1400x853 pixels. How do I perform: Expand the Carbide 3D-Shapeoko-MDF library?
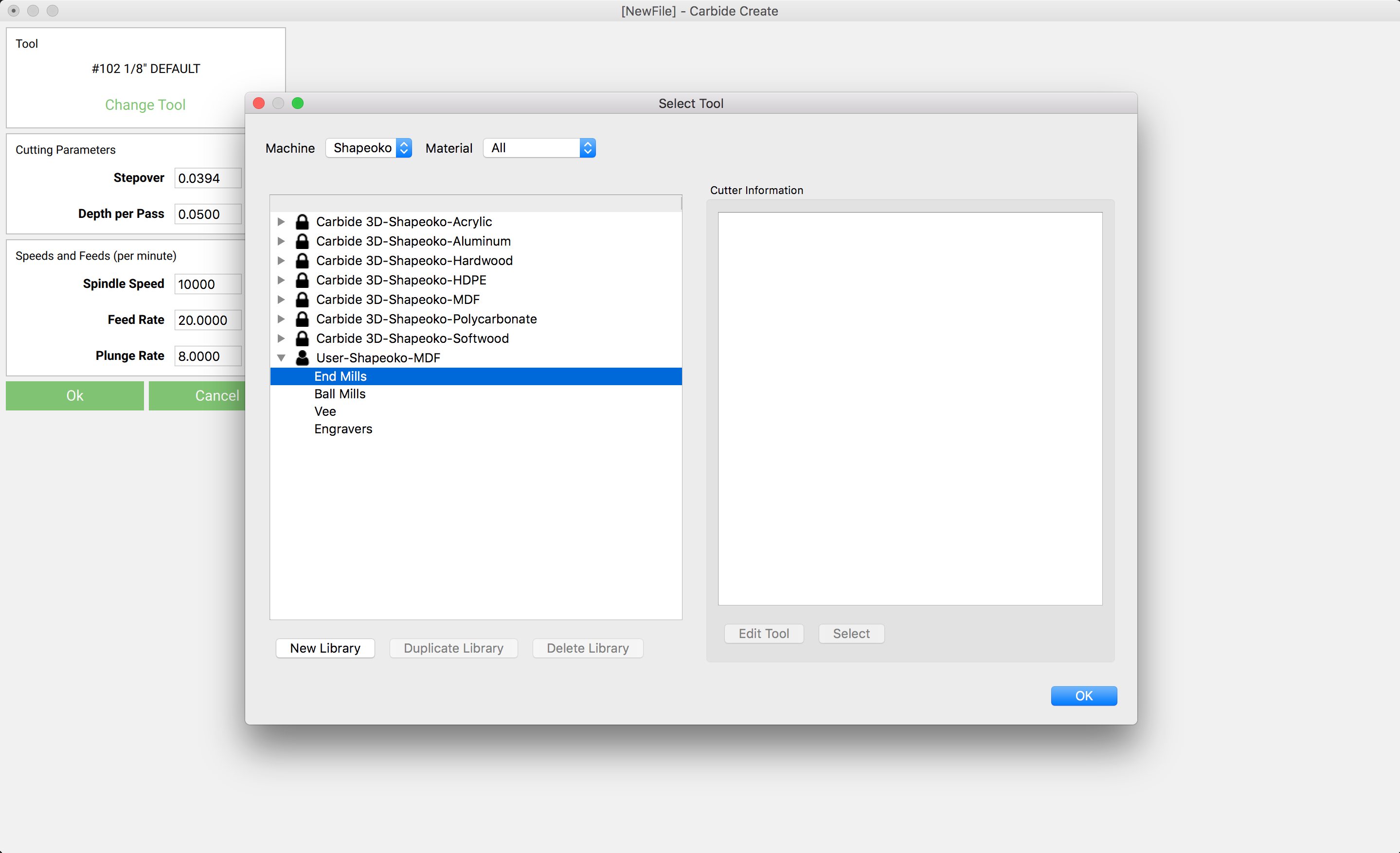tap(281, 299)
